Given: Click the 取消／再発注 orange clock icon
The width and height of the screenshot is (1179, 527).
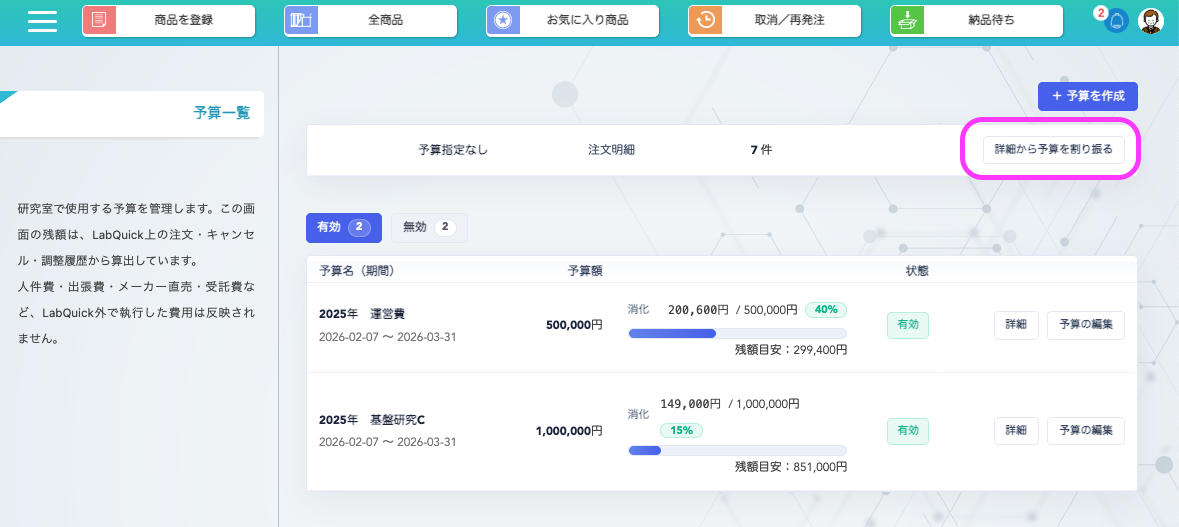Looking at the screenshot, I should 705,20.
